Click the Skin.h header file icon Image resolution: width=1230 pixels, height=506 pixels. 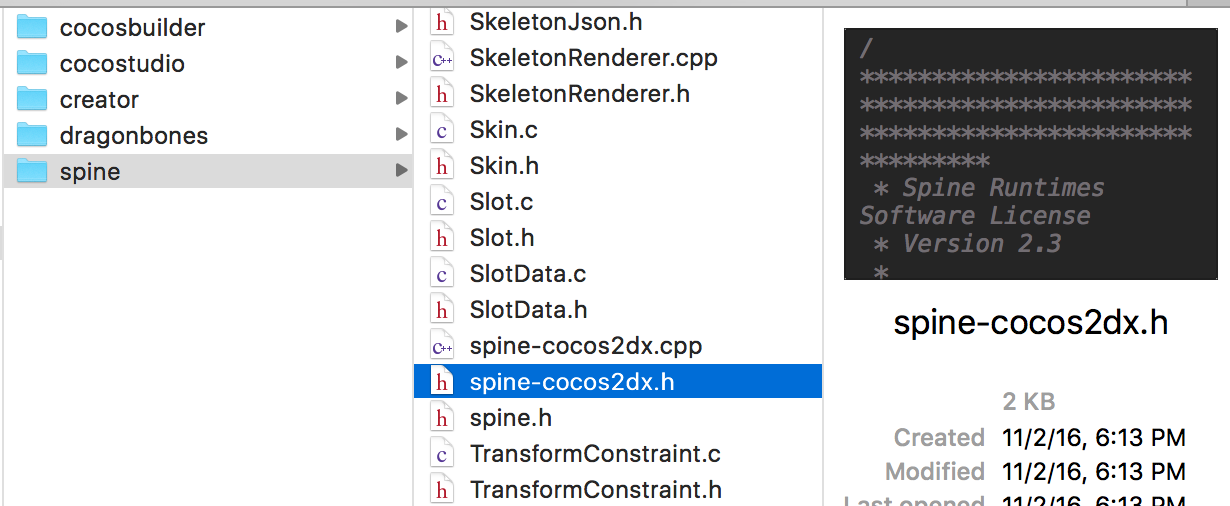(x=441, y=166)
